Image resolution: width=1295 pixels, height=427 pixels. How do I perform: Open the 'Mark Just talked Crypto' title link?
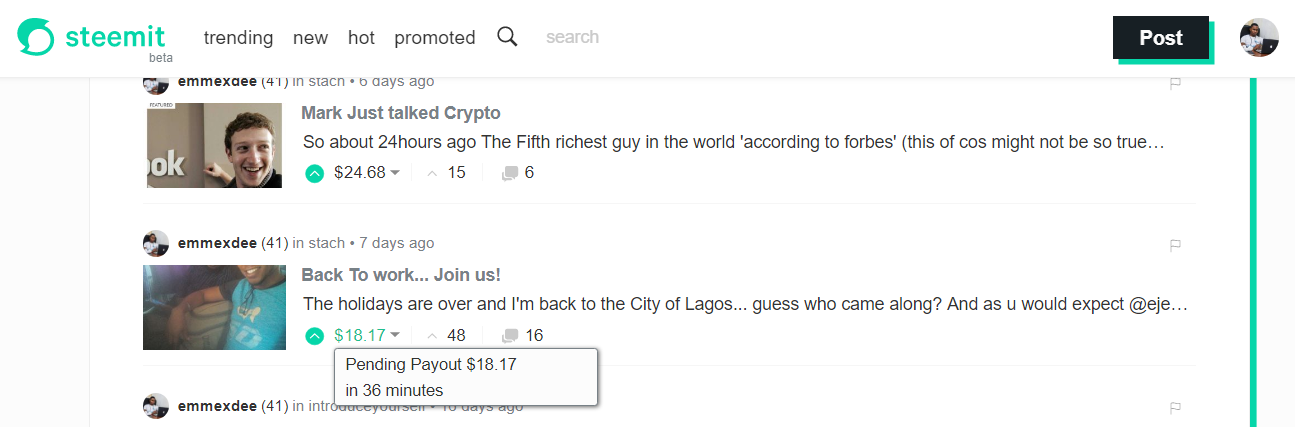click(x=400, y=113)
